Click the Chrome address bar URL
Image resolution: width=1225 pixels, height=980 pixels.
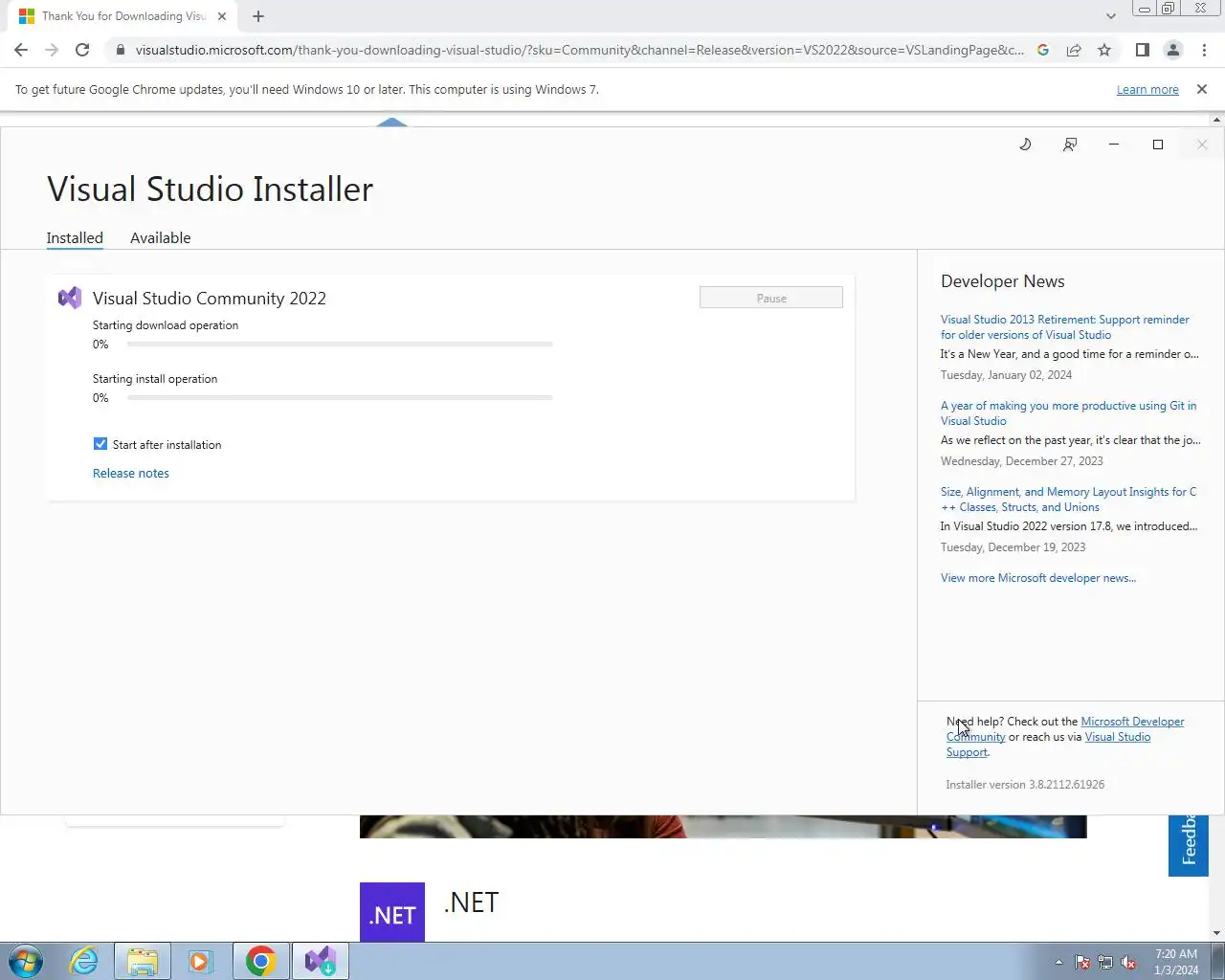pyautogui.click(x=579, y=50)
